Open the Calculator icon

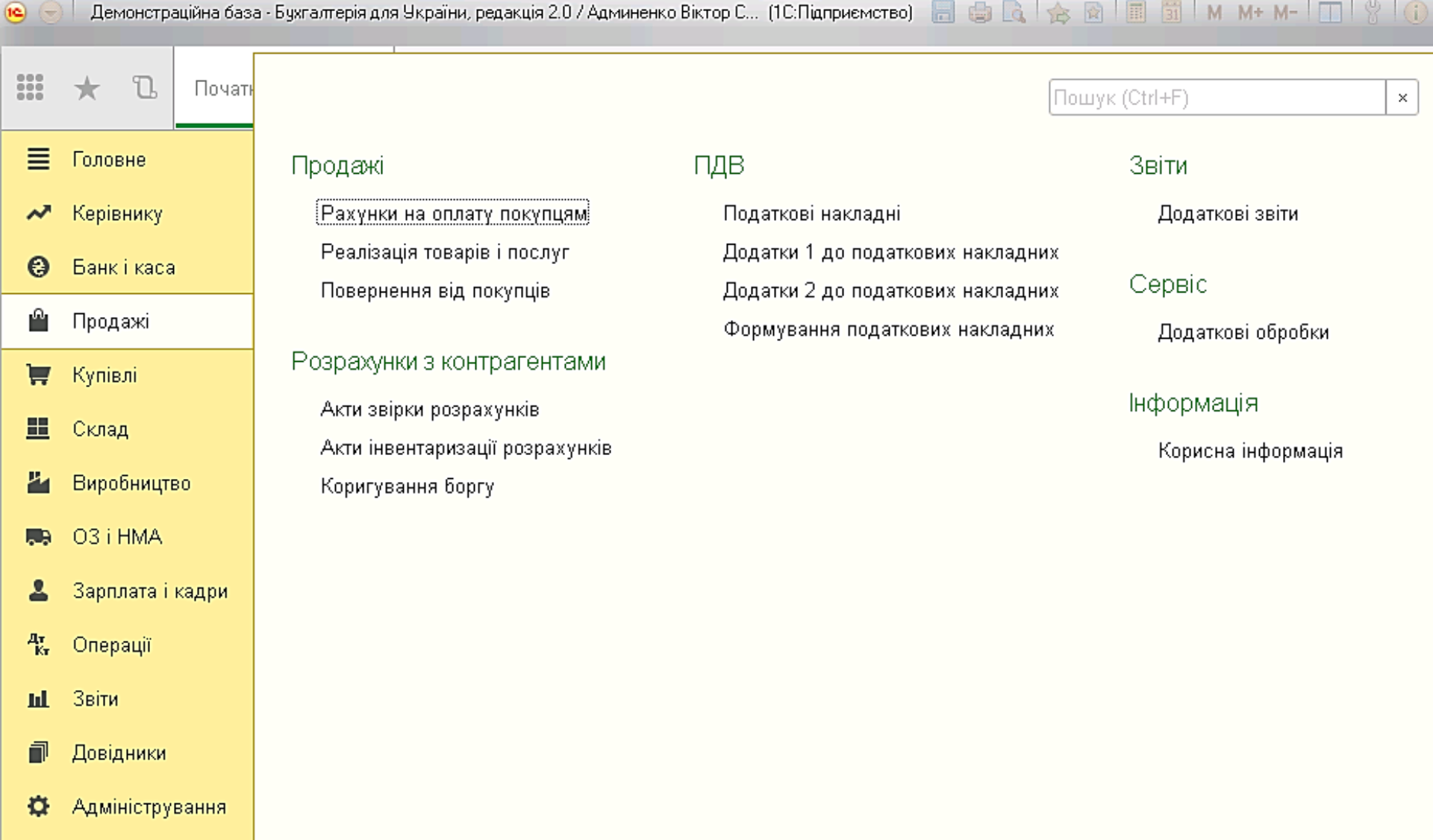[x=1136, y=12]
